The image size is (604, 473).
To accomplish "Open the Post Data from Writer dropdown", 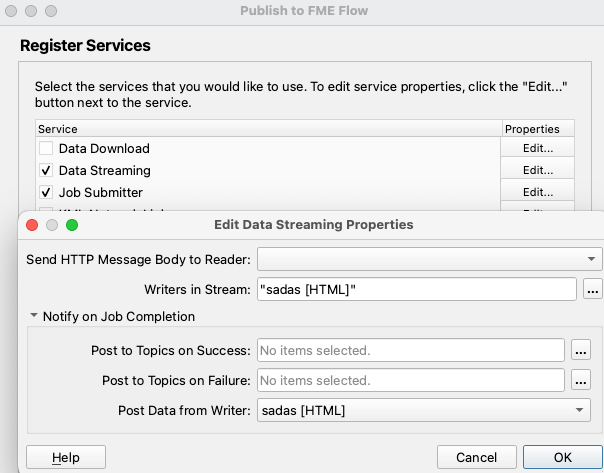I will [x=424, y=410].
